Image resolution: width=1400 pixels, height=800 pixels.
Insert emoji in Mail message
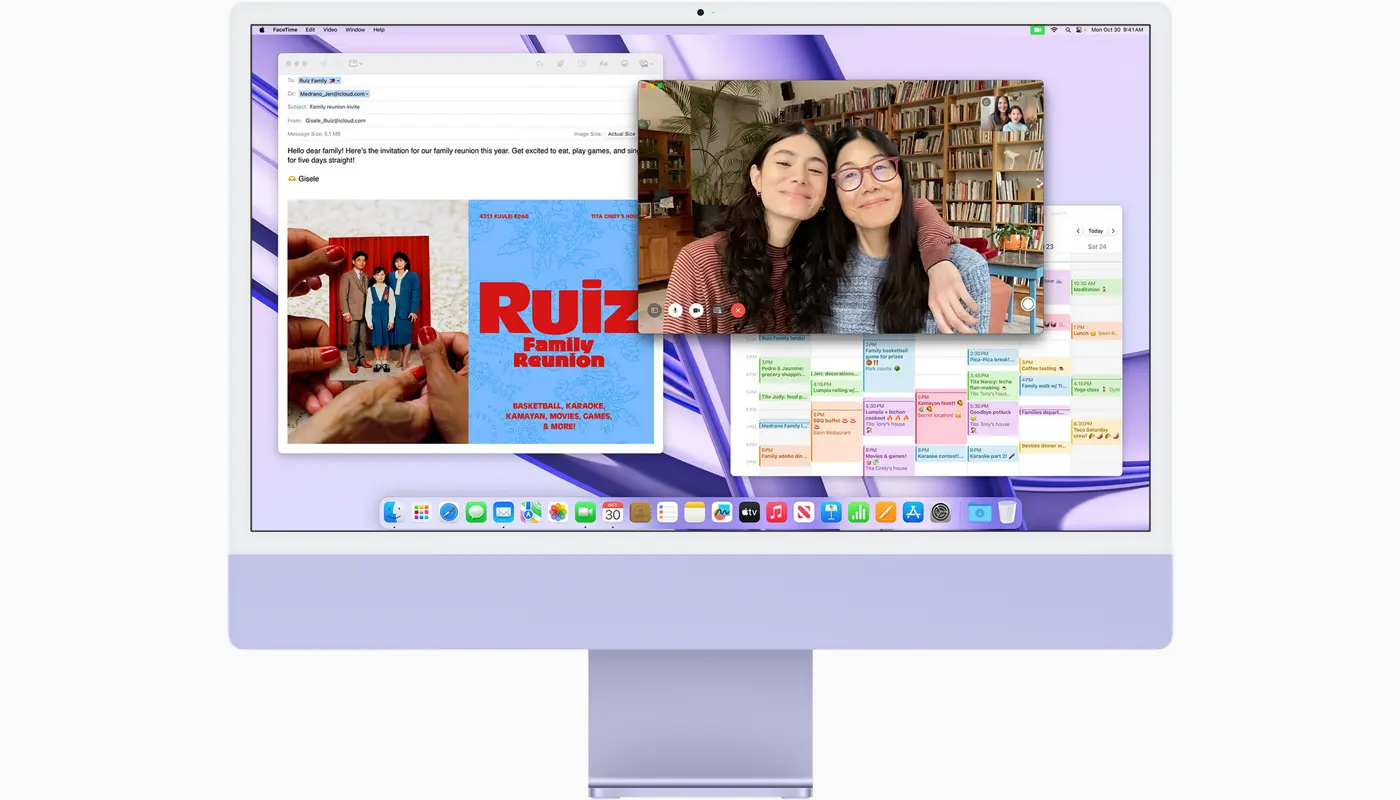point(625,63)
